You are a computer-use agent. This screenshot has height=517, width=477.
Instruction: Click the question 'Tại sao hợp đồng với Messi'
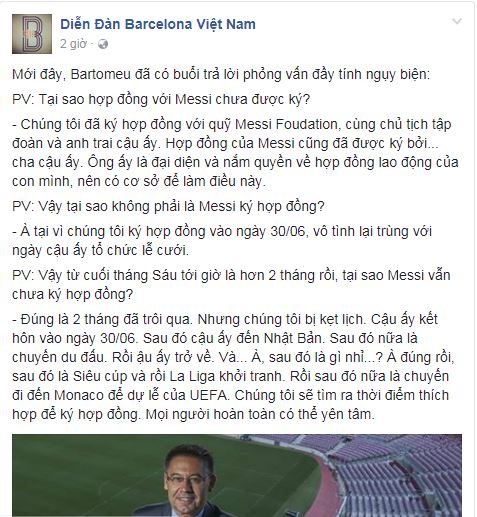pos(161,99)
